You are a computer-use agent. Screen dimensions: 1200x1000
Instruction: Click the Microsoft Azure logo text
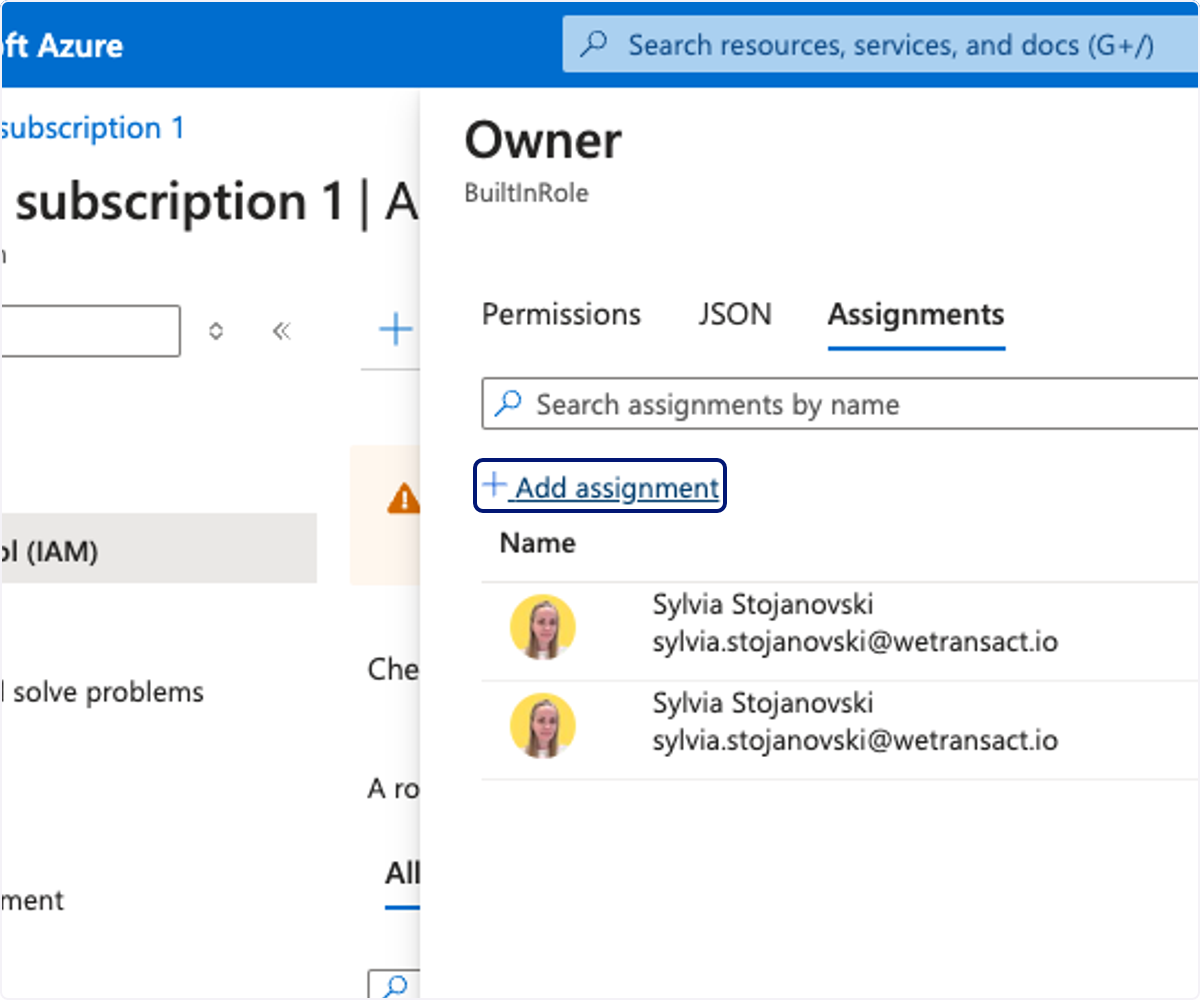pos(62,45)
